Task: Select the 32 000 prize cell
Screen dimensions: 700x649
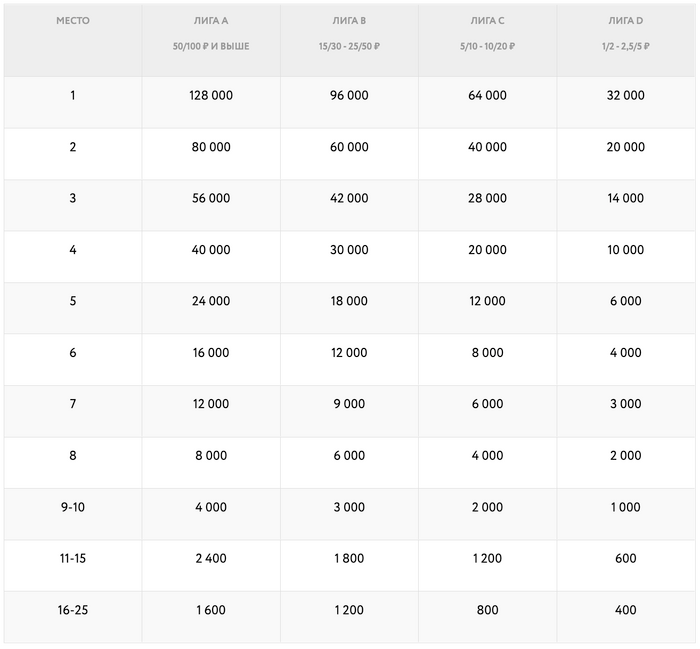Action: [x=626, y=96]
